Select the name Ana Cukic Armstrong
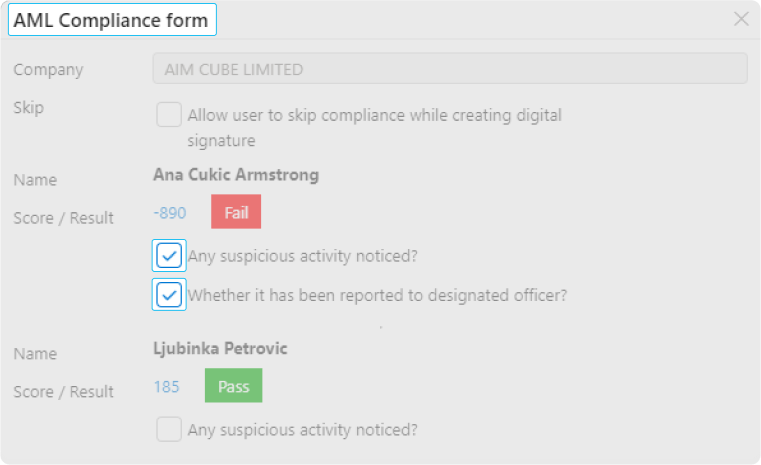 236,175
